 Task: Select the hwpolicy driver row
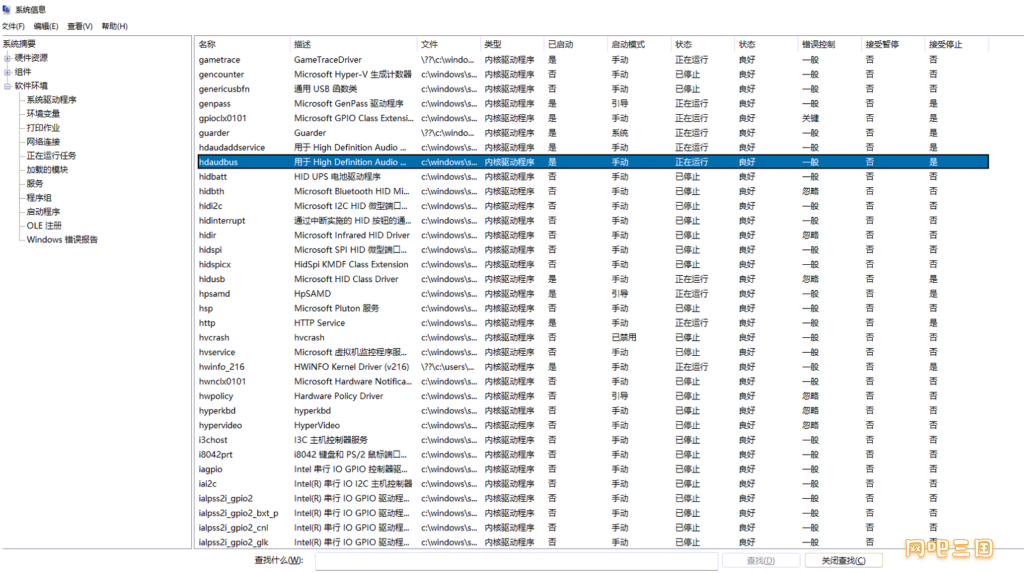(593, 396)
